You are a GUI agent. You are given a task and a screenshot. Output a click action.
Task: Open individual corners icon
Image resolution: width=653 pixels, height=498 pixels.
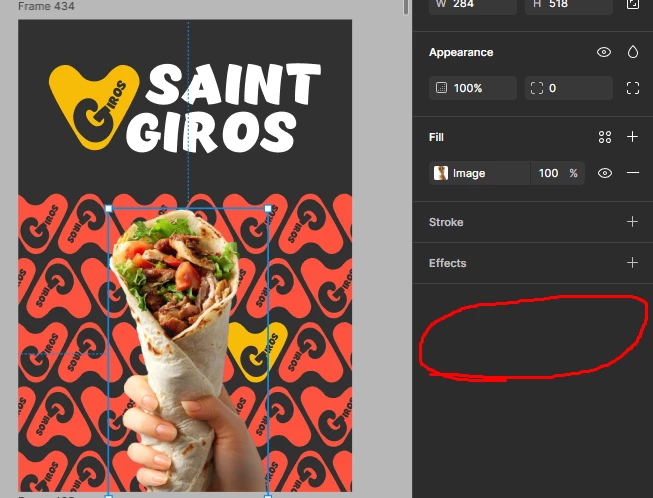[x=633, y=88]
